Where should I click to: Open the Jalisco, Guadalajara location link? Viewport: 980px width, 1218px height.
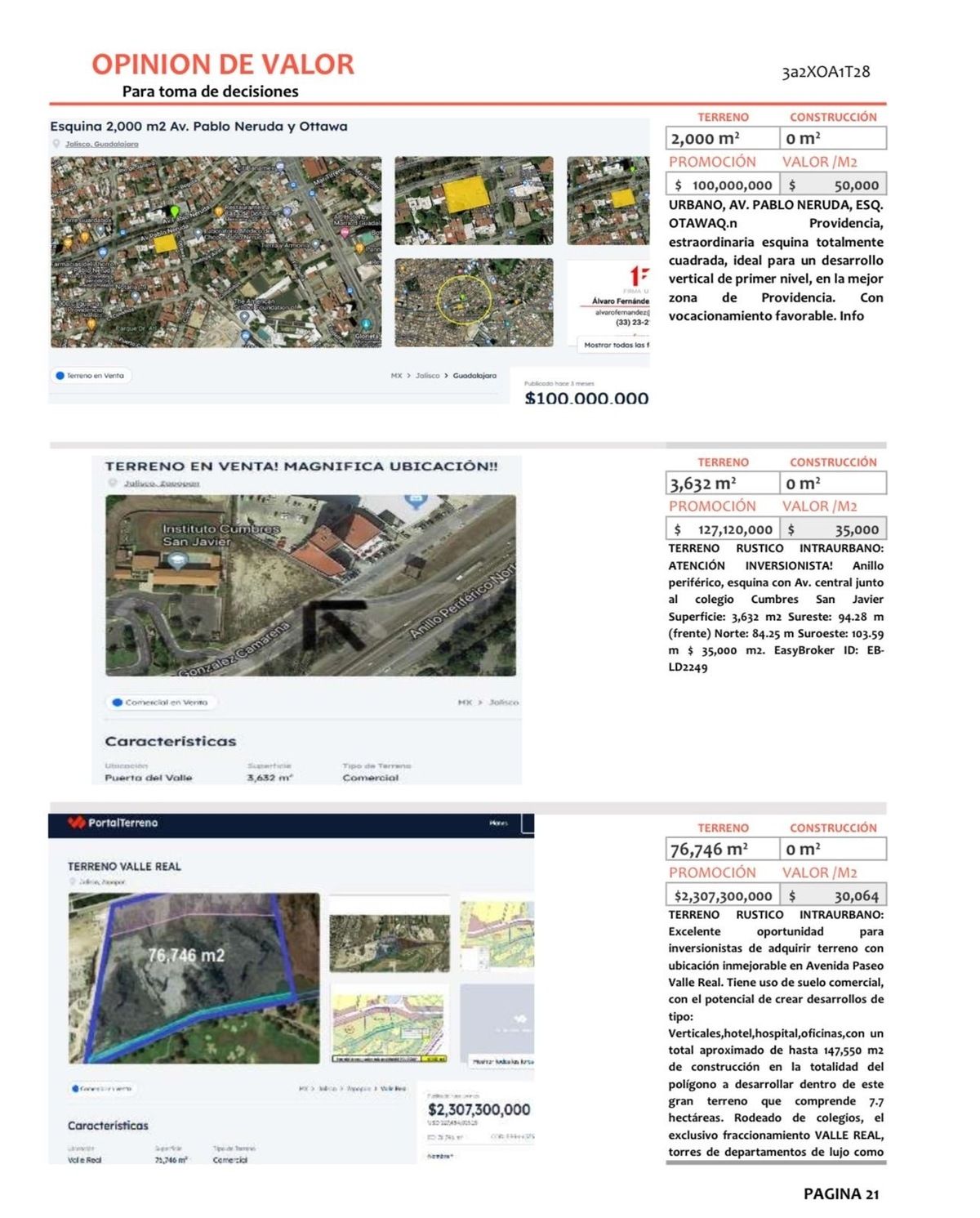[102, 144]
